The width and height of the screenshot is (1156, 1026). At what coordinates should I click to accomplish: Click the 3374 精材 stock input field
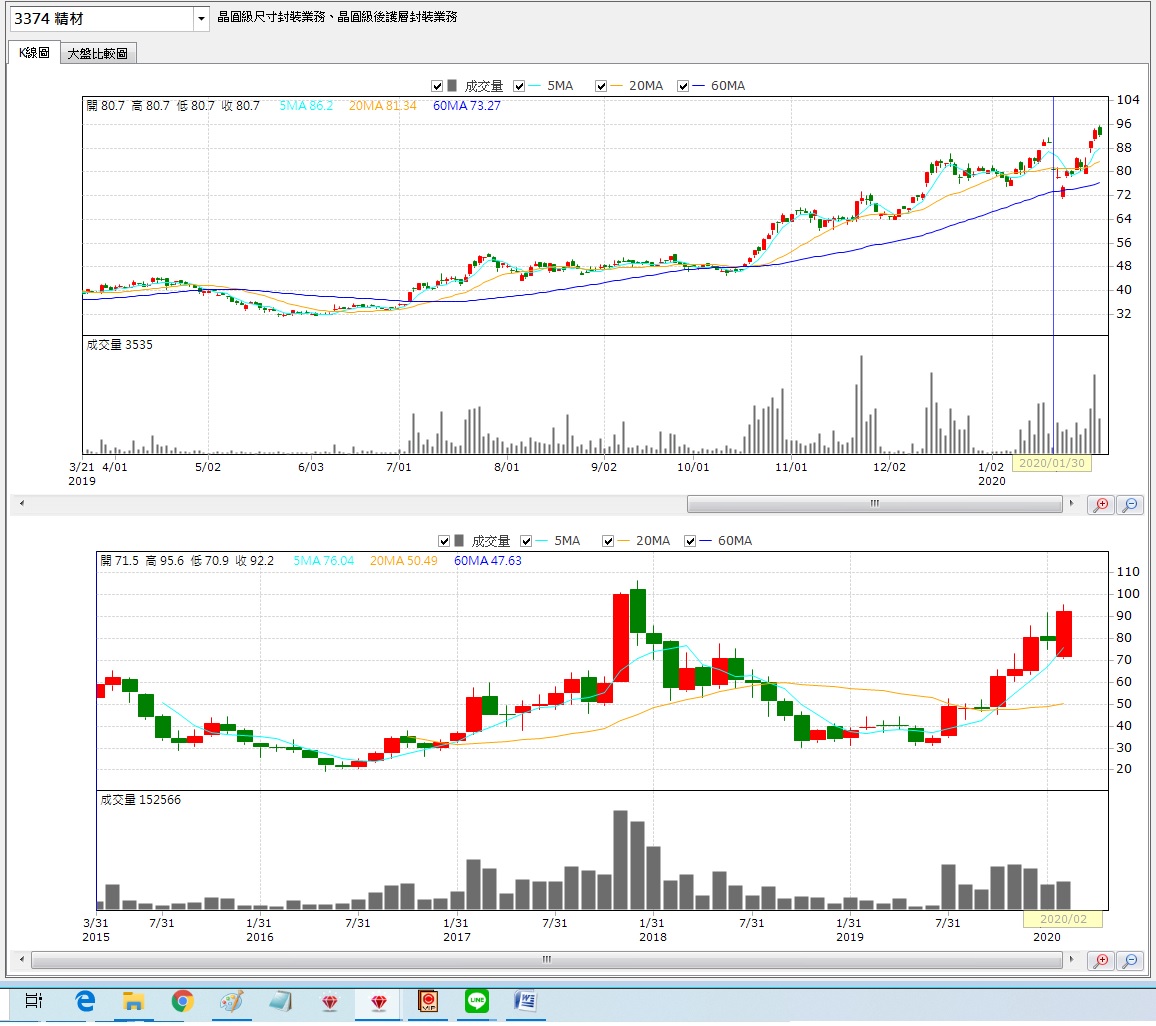100,19
